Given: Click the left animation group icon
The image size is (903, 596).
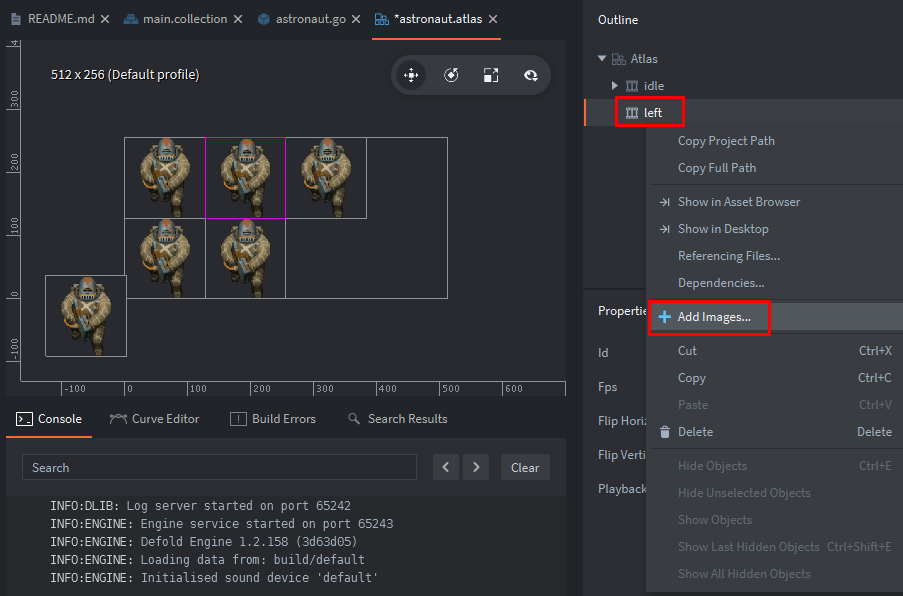Looking at the screenshot, I should click(632, 113).
